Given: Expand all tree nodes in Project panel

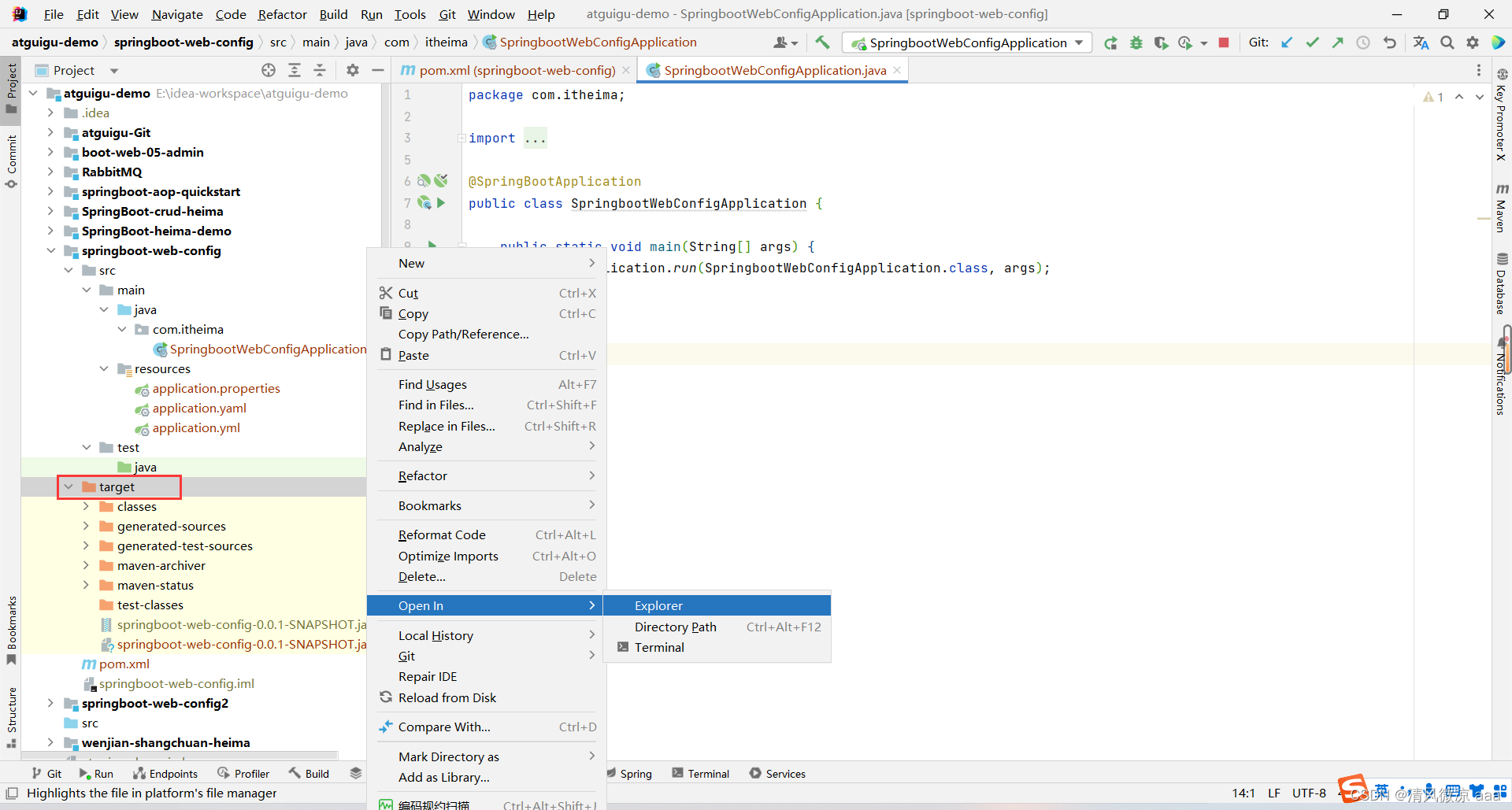Looking at the screenshot, I should pos(295,70).
